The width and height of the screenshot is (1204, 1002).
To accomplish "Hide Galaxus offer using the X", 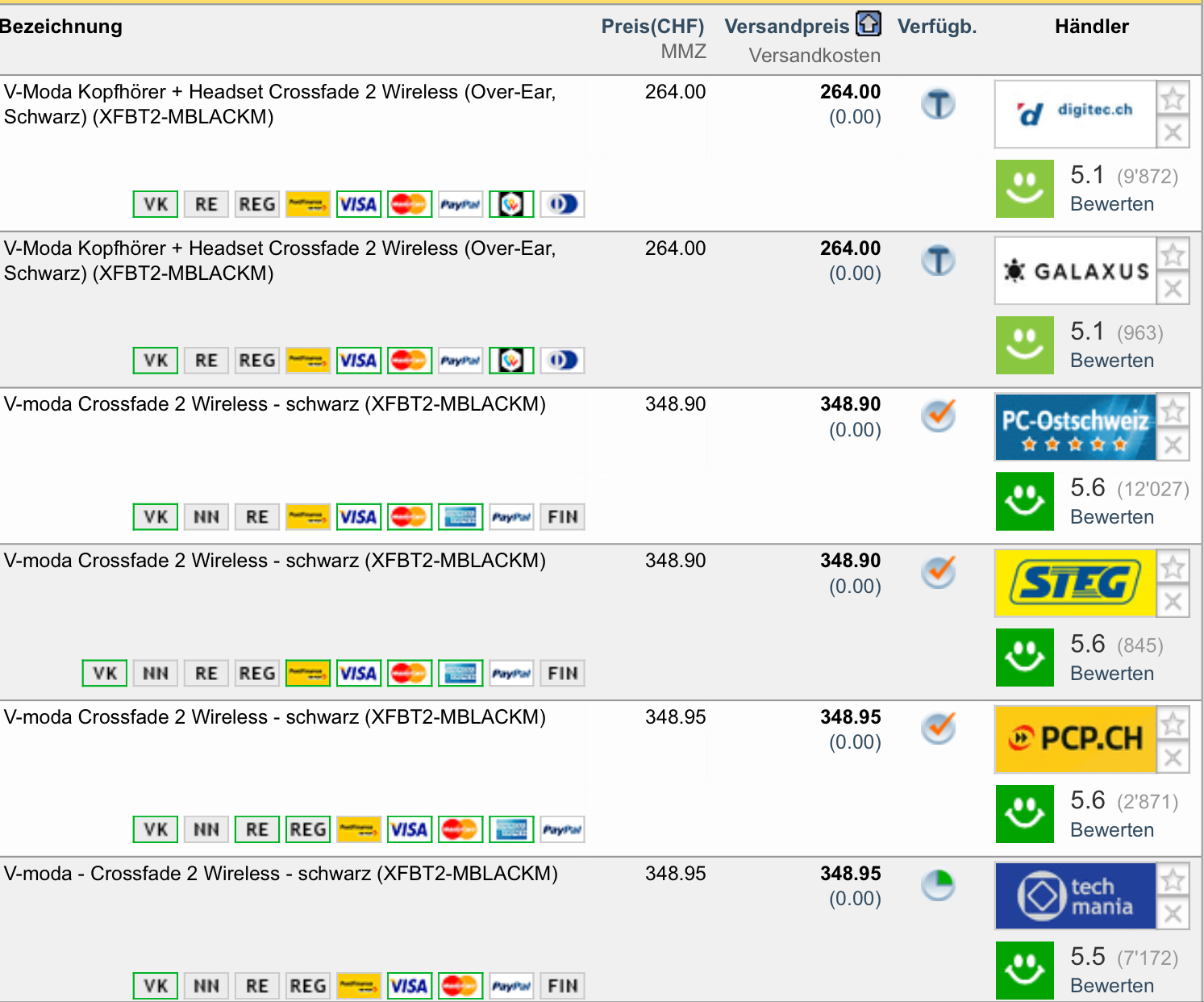I will click(x=1173, y=289).
